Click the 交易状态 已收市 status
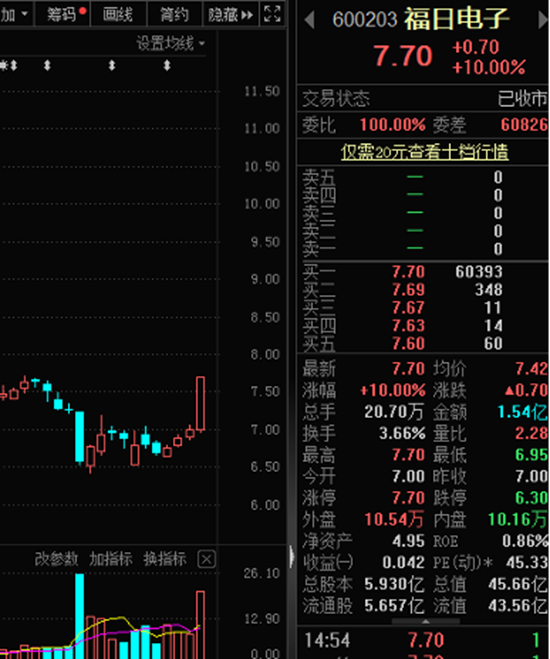The image size is (550, 659). (x=523, y=99)
